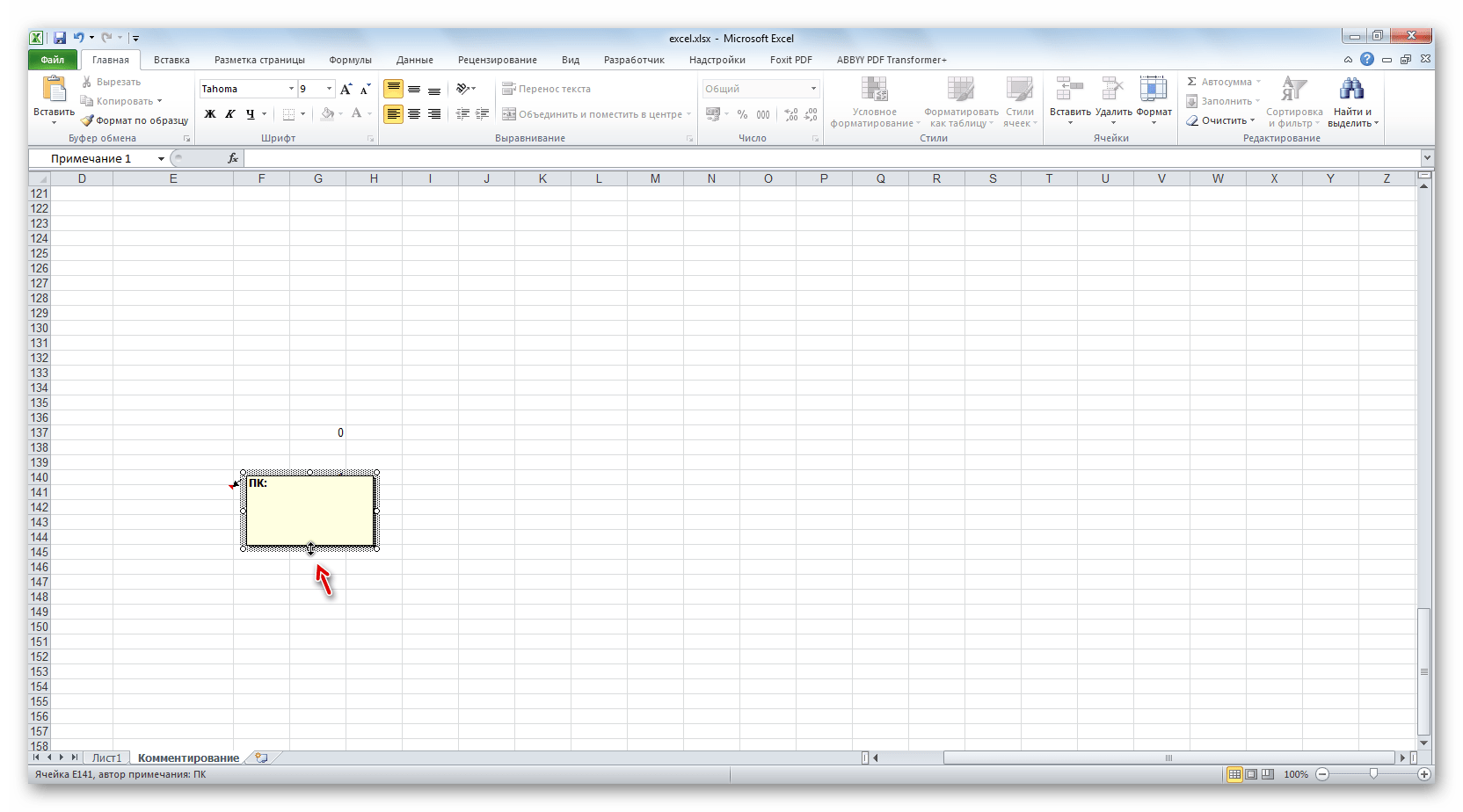Open Conditional Formatting (Условное форматирование)
The height and width of the screenshot is (812, 1463).
pos(875,102)
